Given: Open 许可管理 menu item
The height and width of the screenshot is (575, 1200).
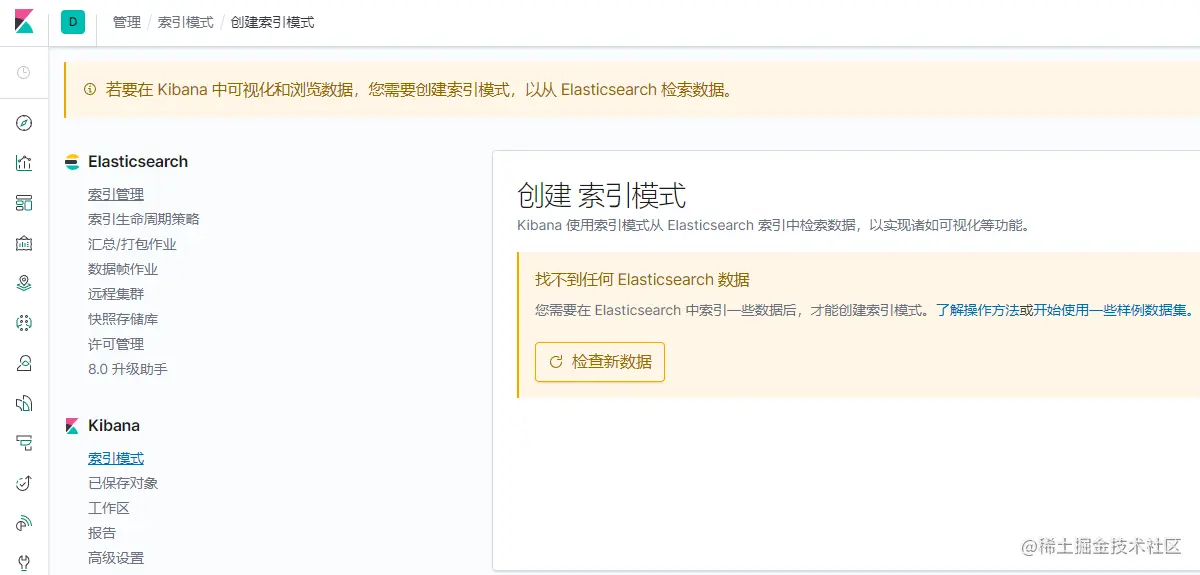Looking at the screenshot, I should coord(116,344).
